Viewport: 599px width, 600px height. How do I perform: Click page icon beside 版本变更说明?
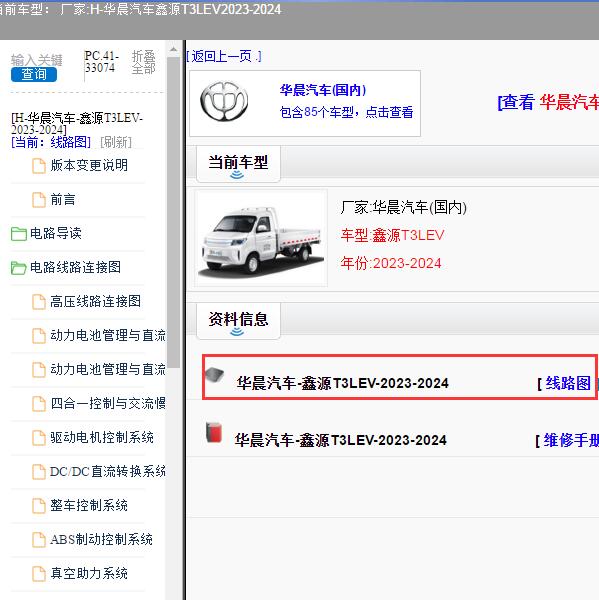coord(39,166)
